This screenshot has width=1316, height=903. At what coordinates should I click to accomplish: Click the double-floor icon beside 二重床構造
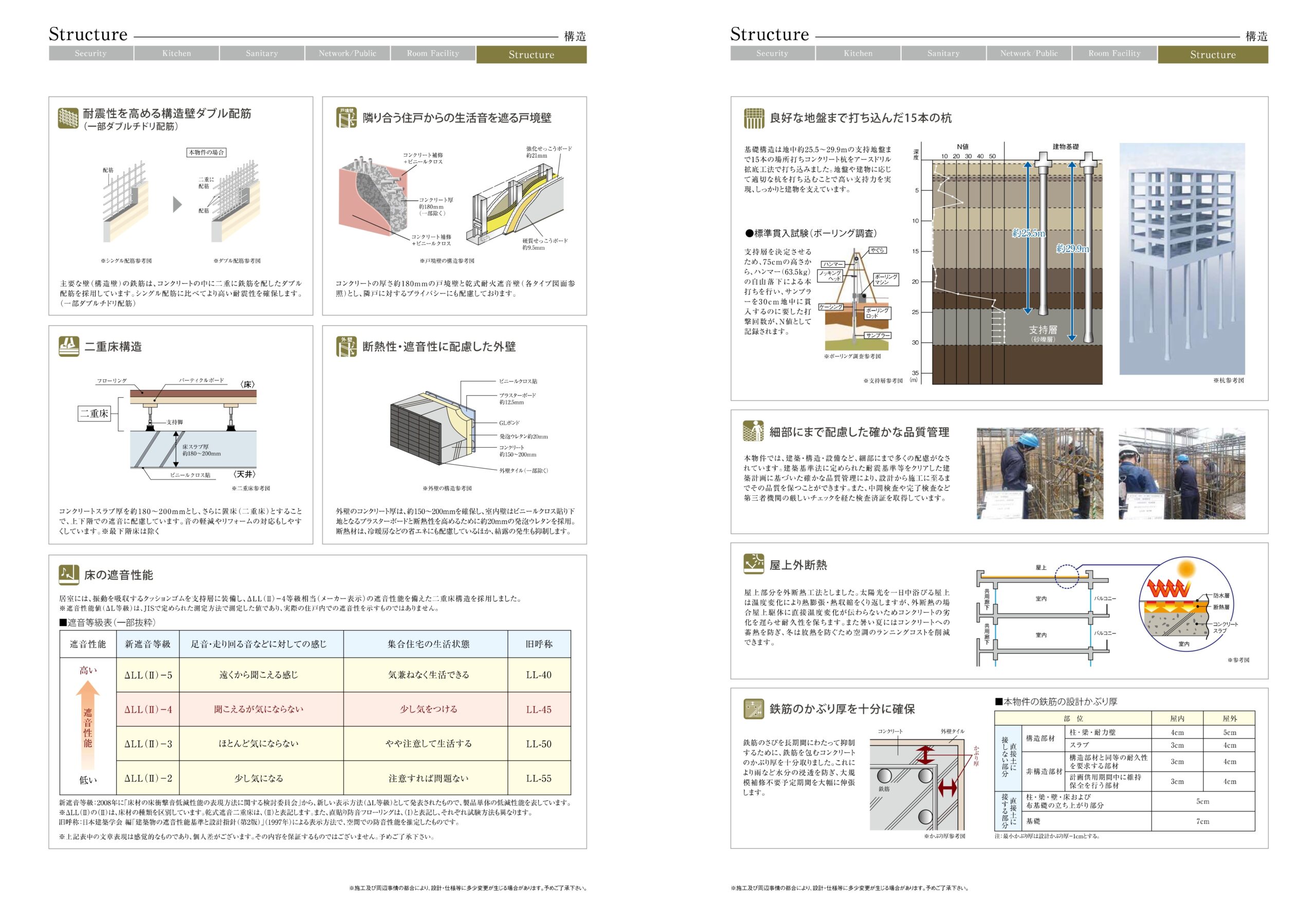68,346
